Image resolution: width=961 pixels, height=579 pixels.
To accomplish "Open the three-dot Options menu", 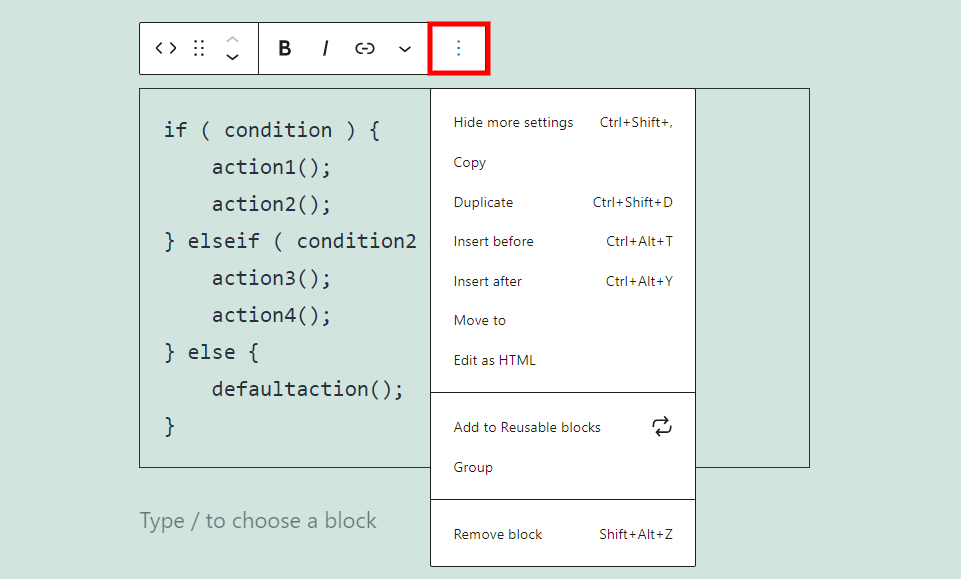I will coord(459,48).
